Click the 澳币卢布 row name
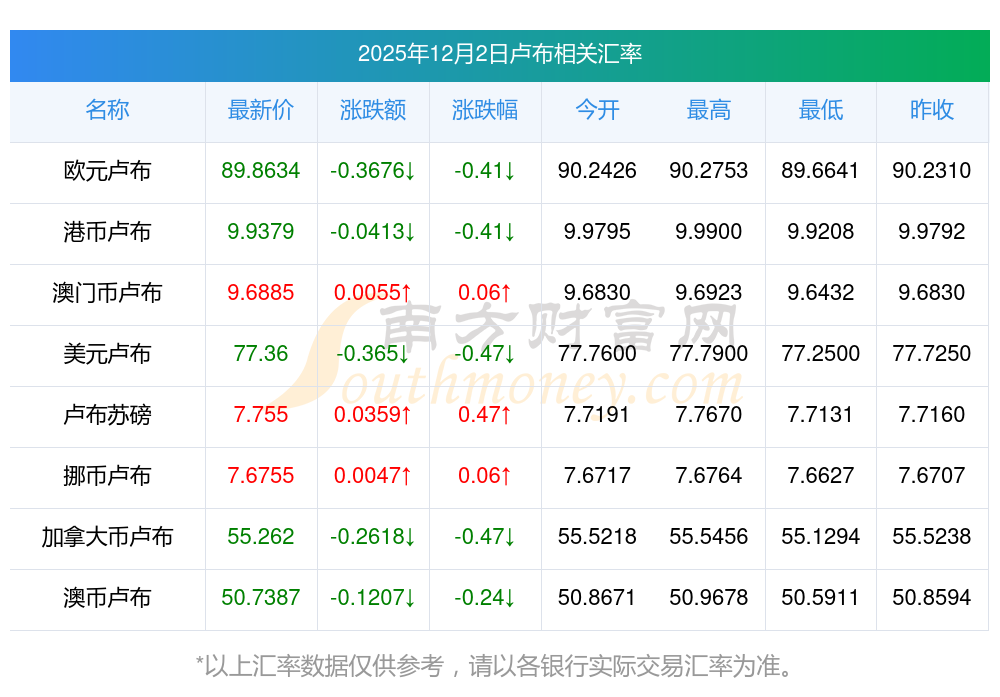Image resolution: width=1000 pixels, height=697 pixels. click(107, 598)
